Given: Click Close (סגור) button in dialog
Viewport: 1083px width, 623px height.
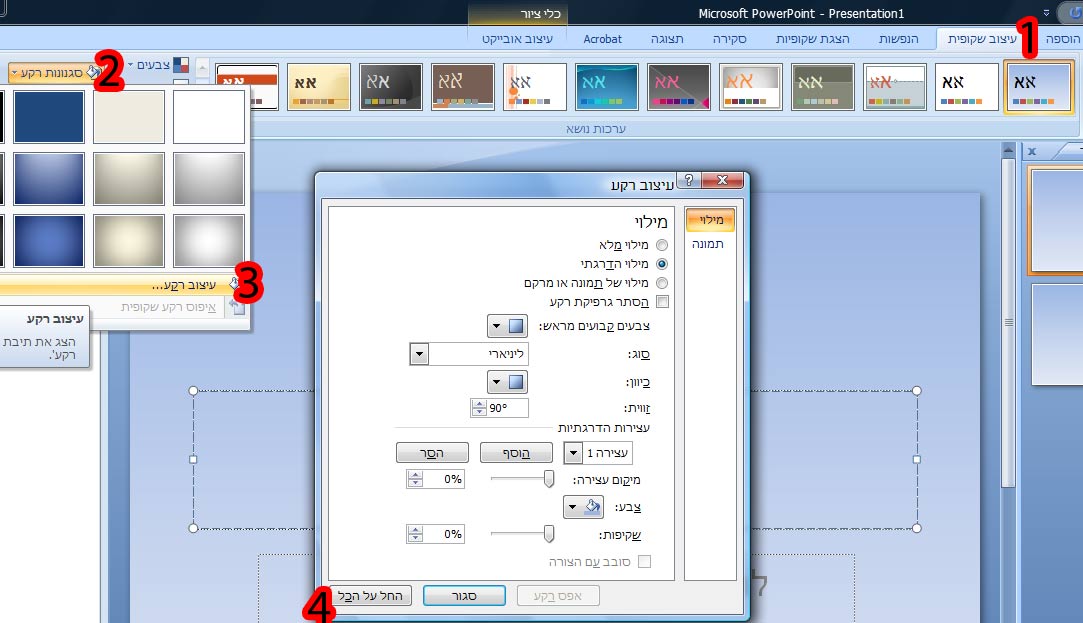Looking at the screenshot, I should click(464, 595).
